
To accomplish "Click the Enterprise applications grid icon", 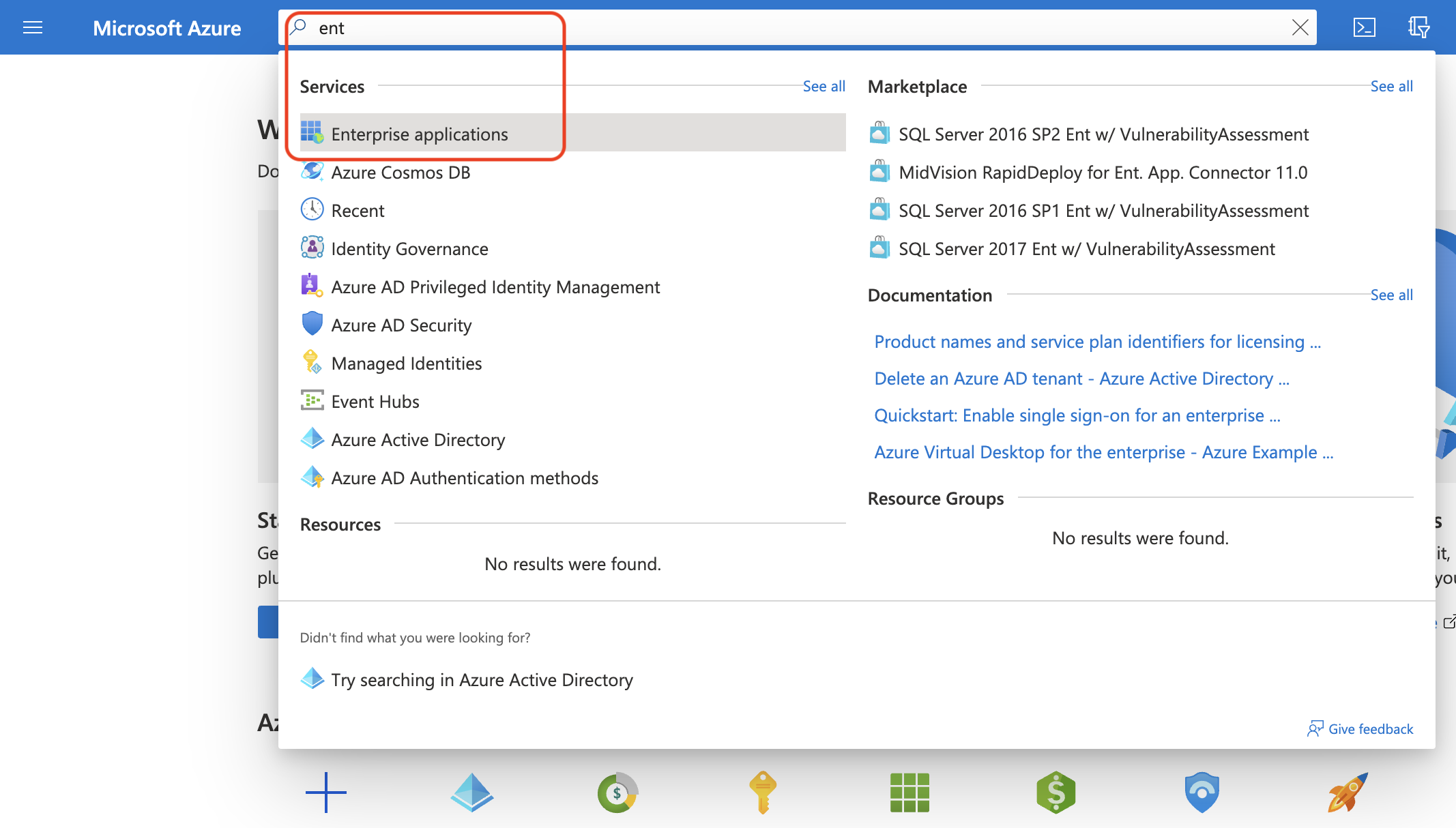I will 312,132.
